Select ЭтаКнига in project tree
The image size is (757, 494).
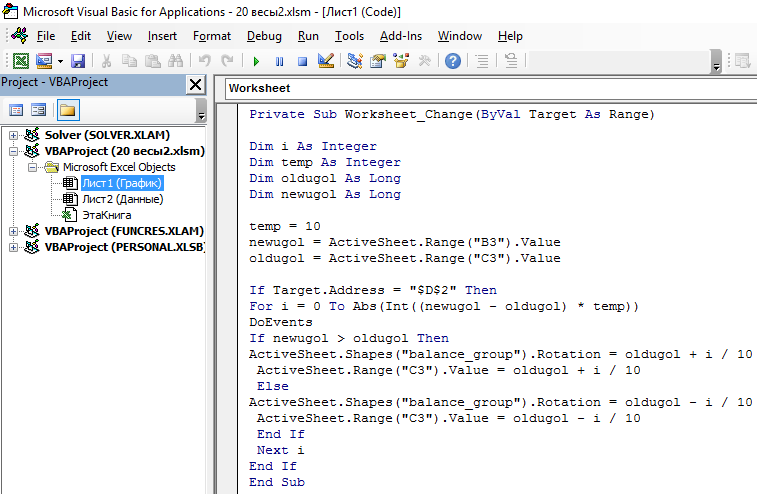click(x=107, y=215)
